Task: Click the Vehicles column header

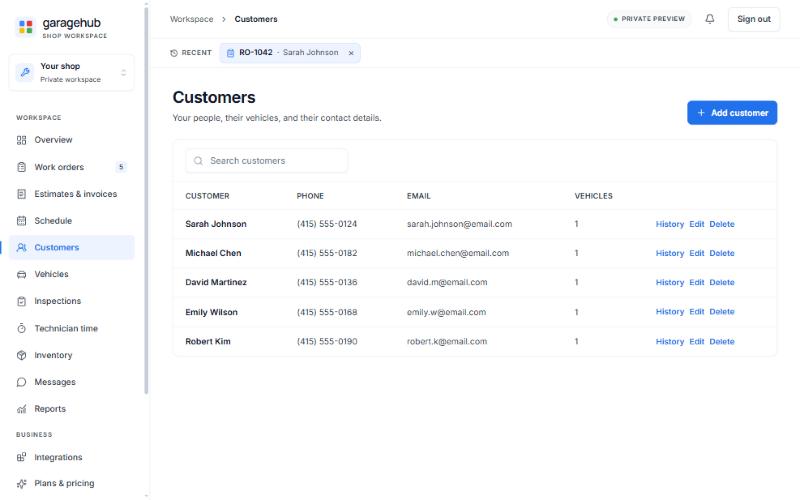Action: pos(593,196)
